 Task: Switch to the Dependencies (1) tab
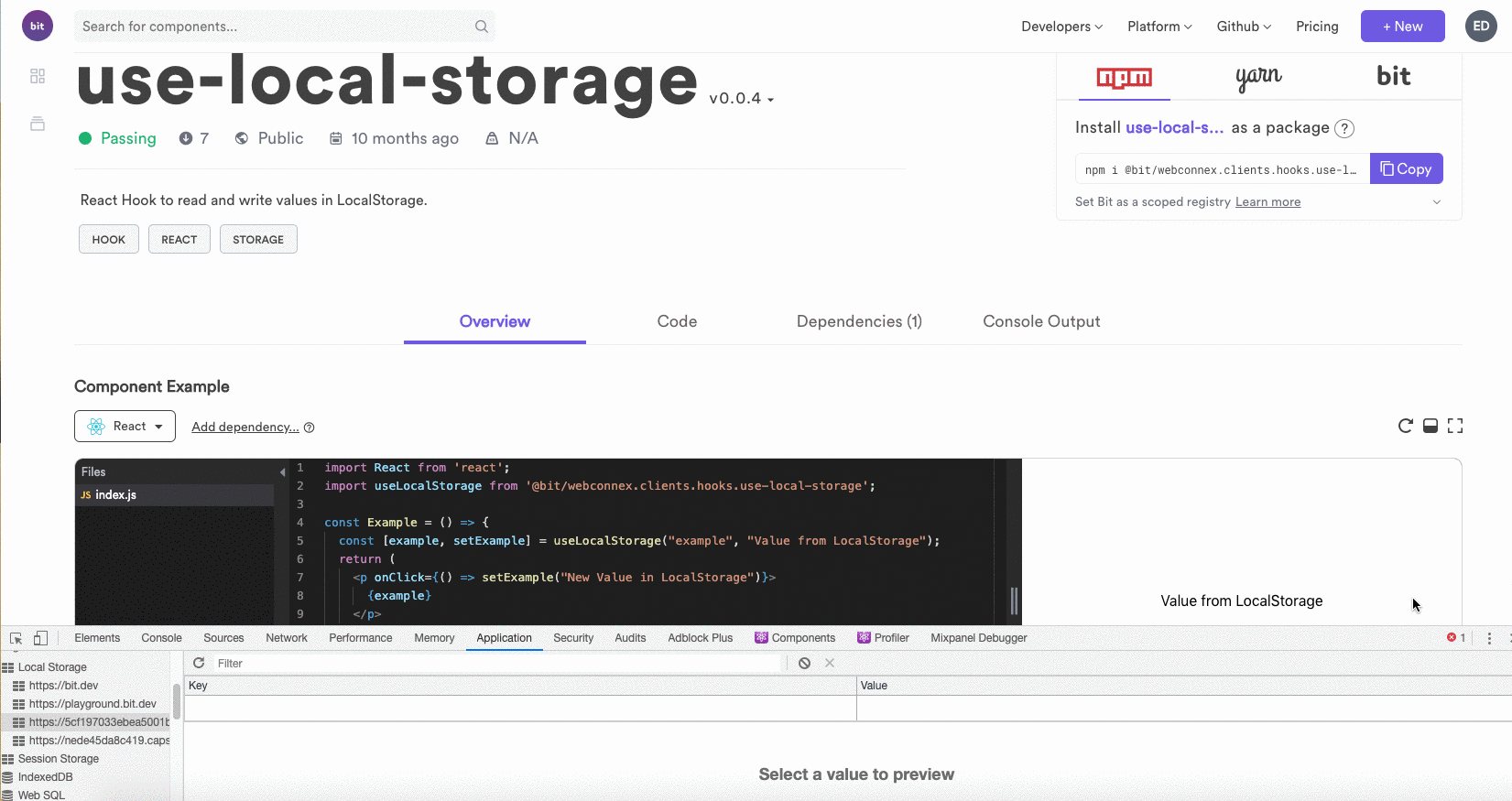point(859,321)
